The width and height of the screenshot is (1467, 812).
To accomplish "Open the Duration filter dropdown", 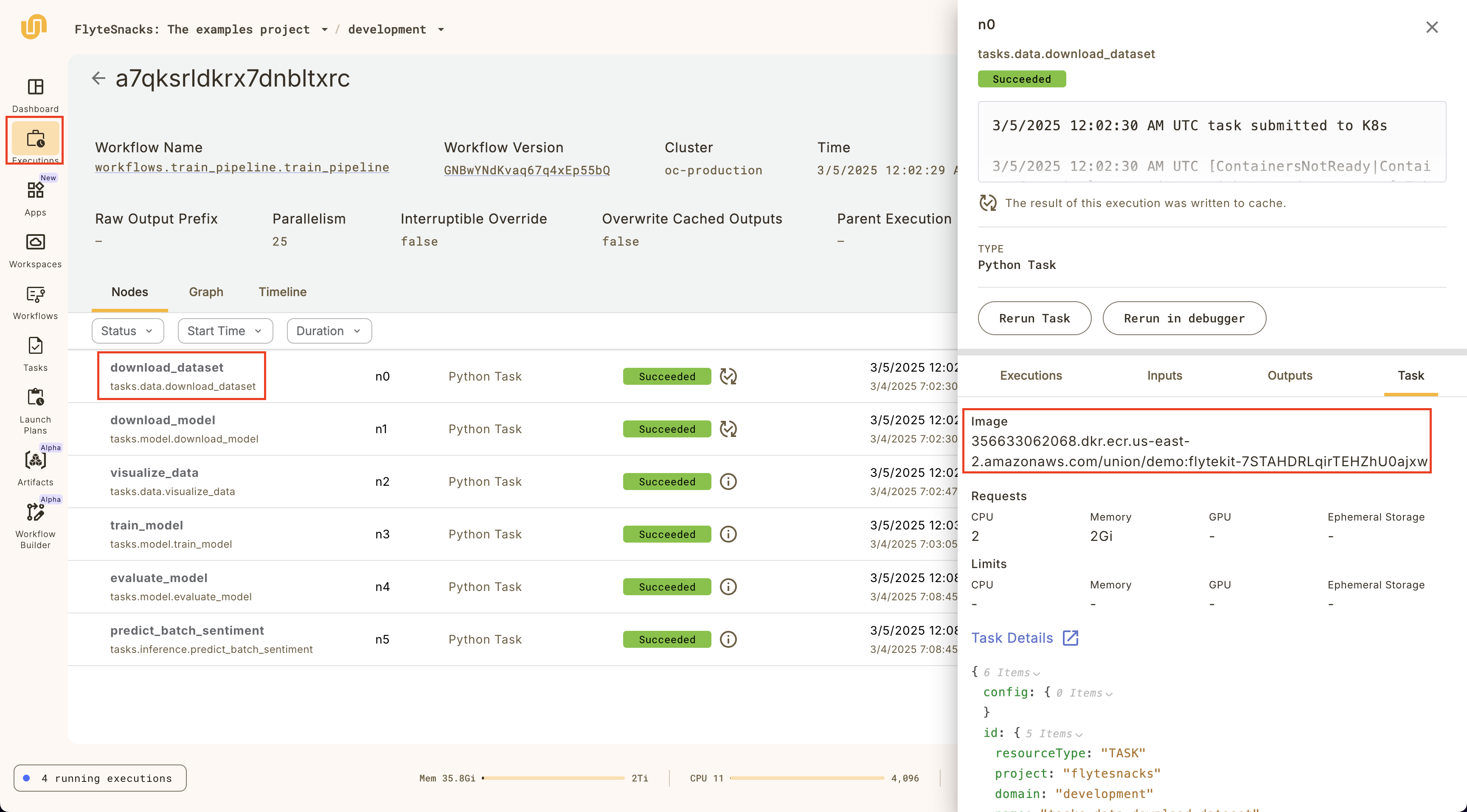I will pos(329,331).
